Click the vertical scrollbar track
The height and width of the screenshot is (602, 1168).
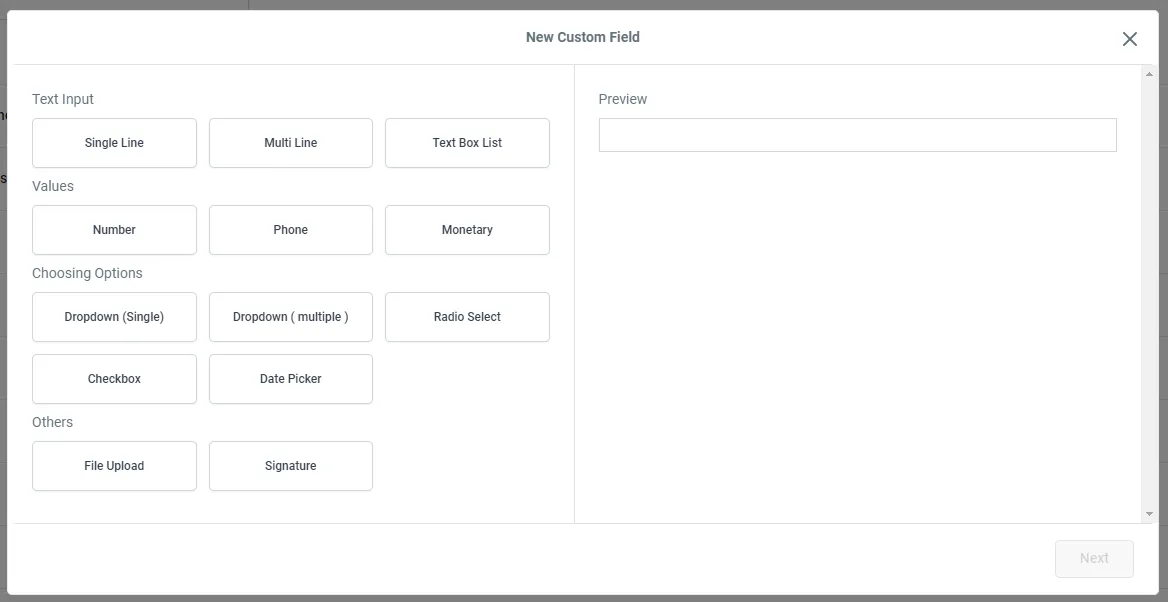coord(1149,300)
